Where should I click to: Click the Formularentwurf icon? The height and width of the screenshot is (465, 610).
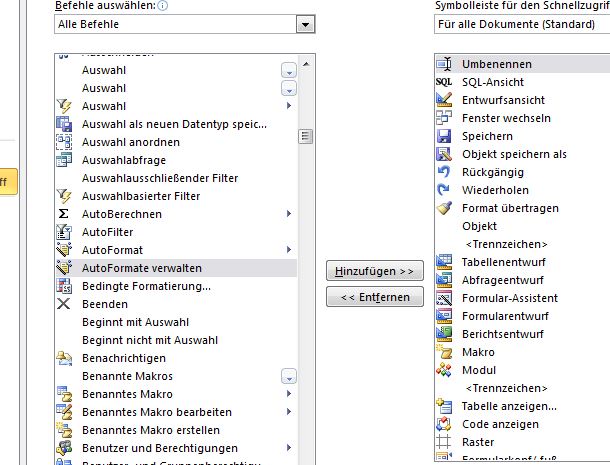pyautogui.click(x=444, y=316)
